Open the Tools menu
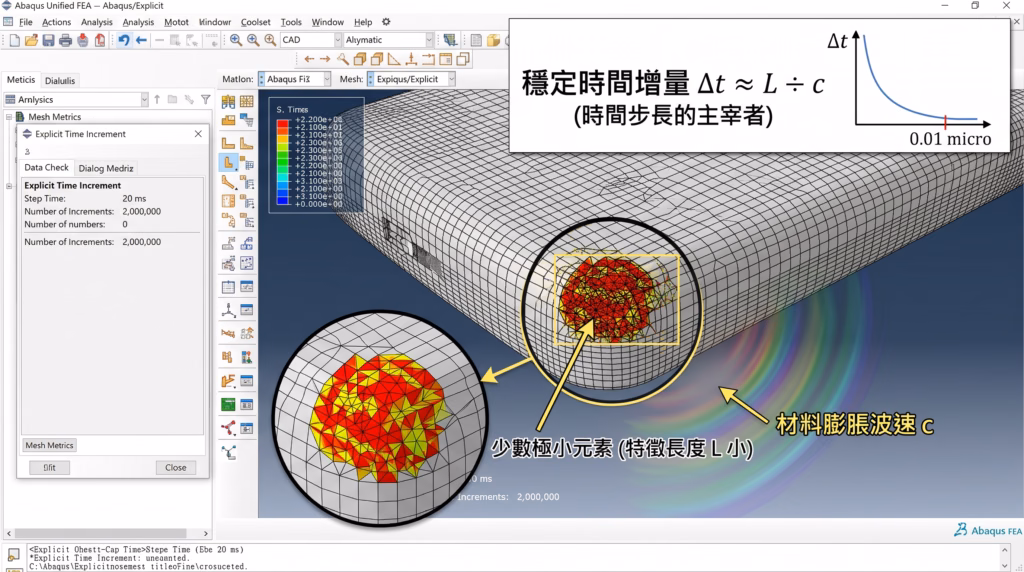 pos(291,22)
